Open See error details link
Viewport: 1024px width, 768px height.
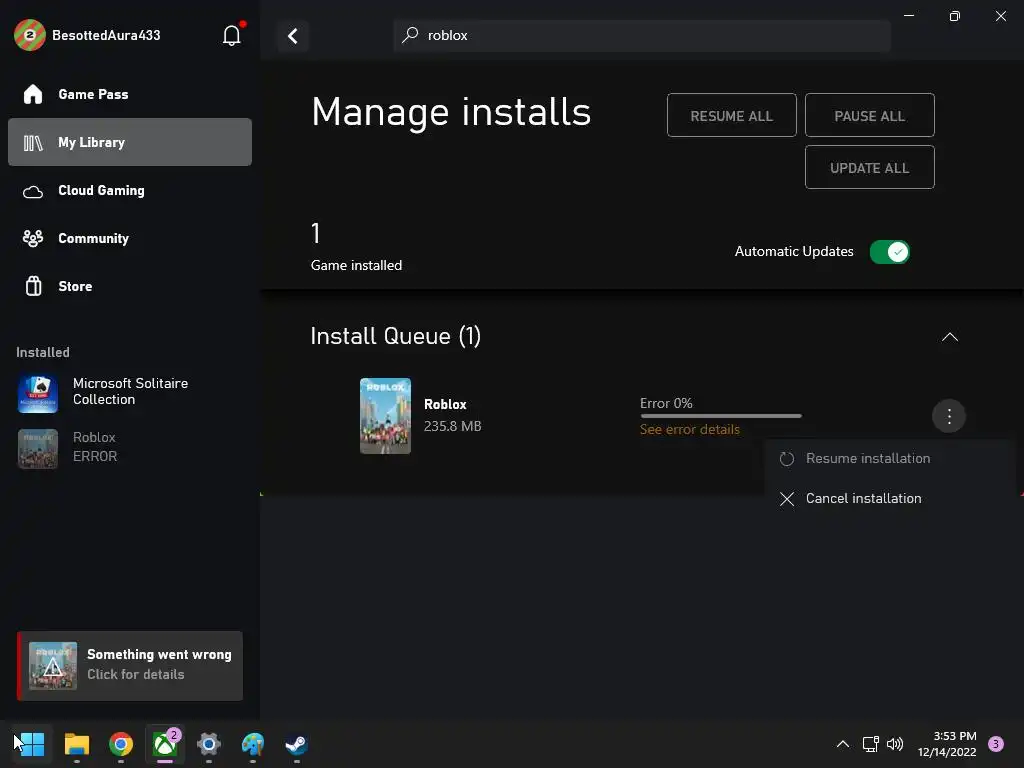[x=690, y=430]
